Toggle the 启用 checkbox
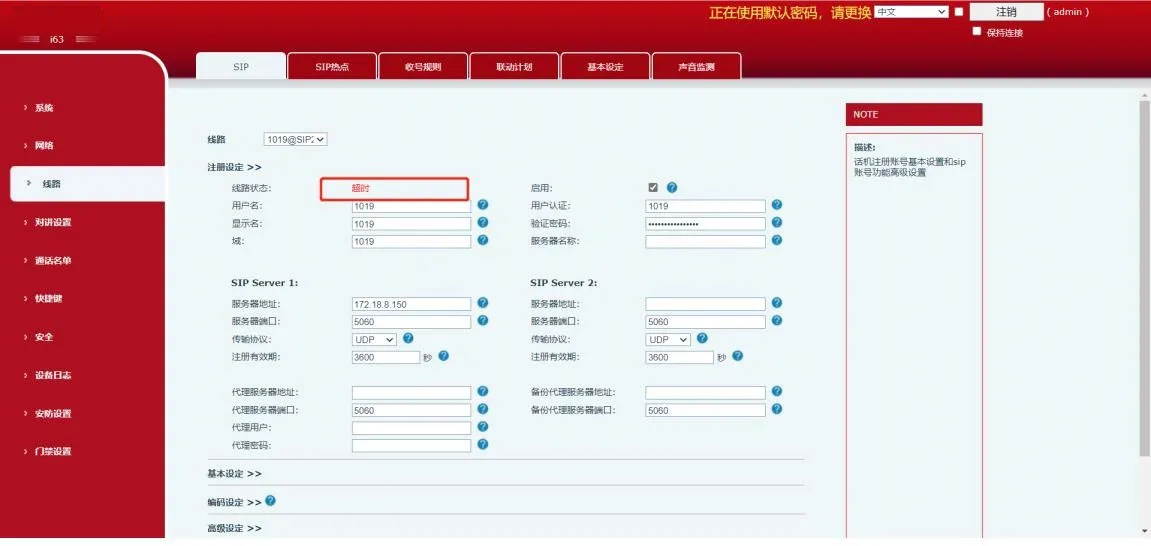Viewport: 1151px width, 546px height. click(653, 187)
